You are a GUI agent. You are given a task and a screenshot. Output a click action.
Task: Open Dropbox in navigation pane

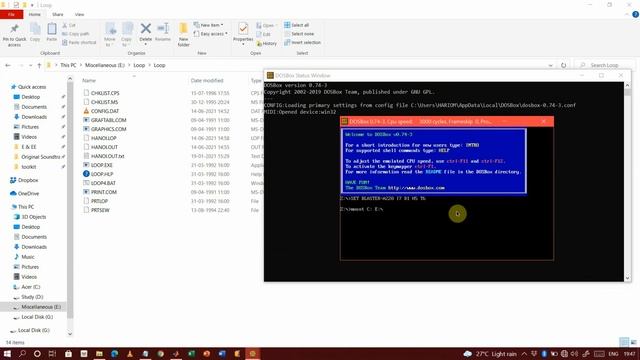(28, 180)
